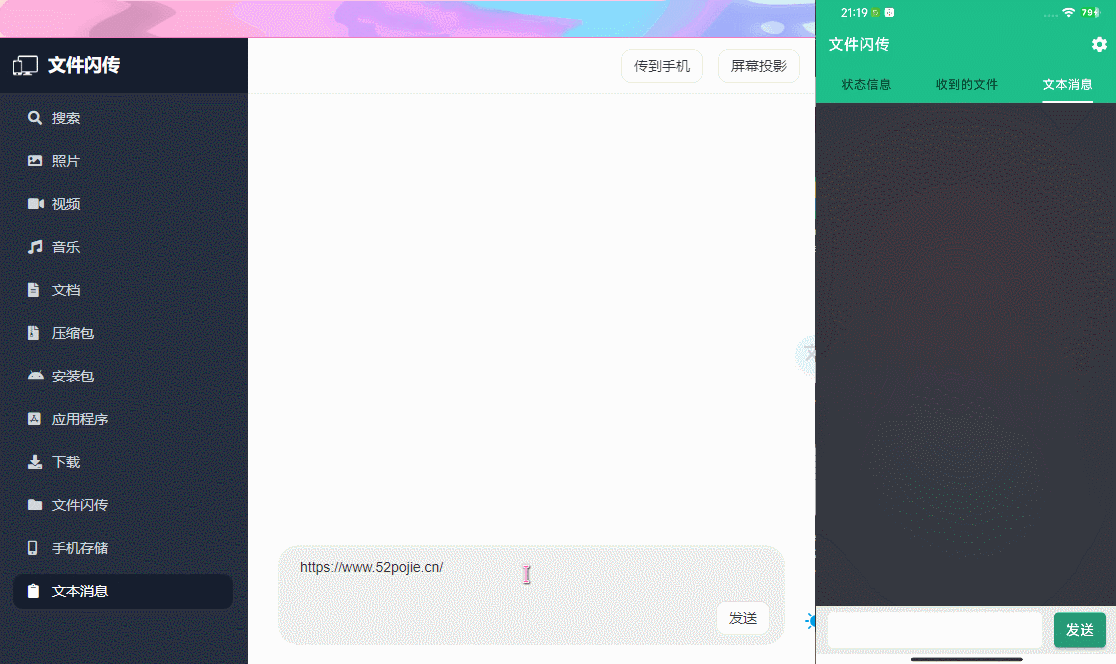Screen dimensions: 1116x664
Task: Open the 收到的文件 tab on phone
Action: coord(966,85)
